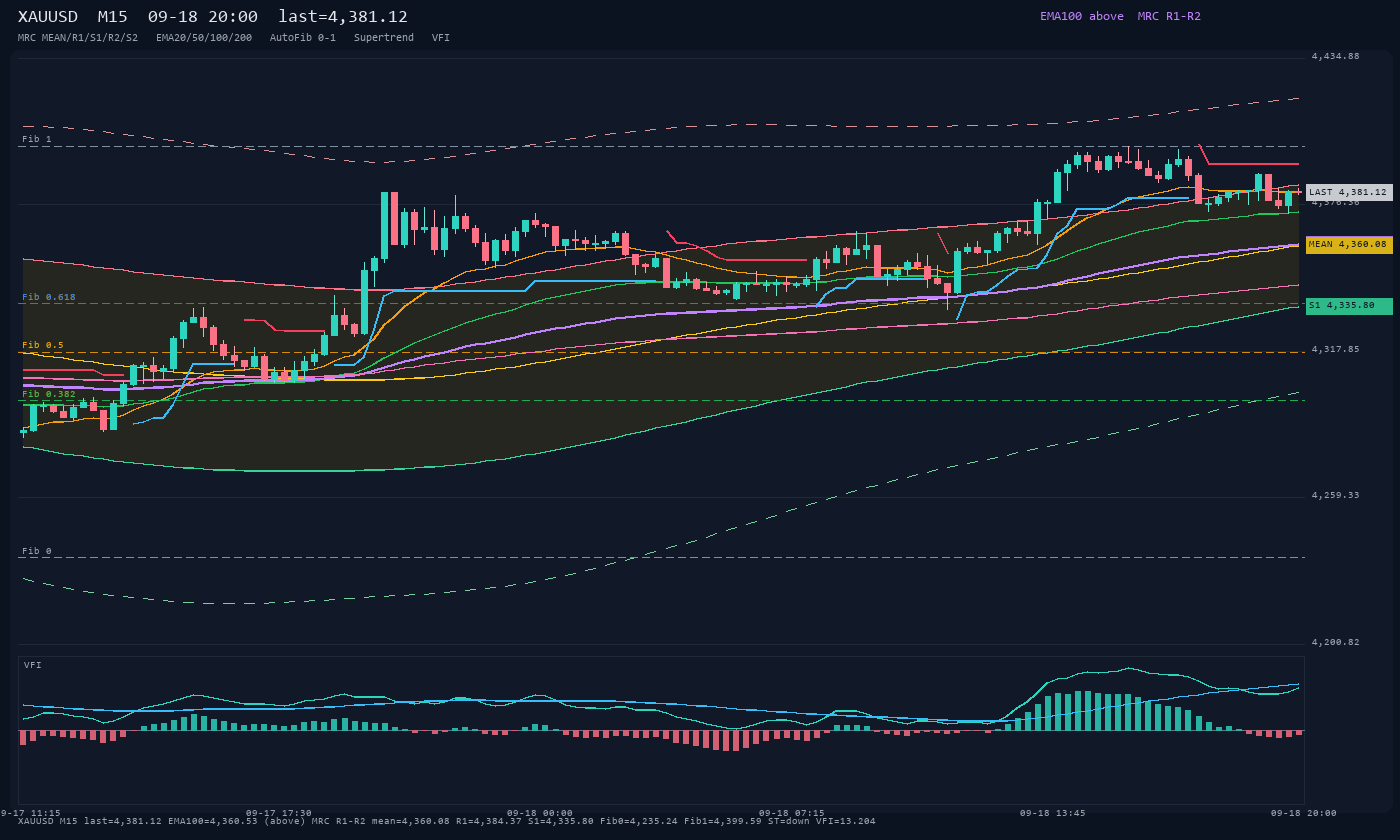Image resolution: width=1400 pixels, height=840 pixels.
Task: Click the 09-18 20:00 timestamp in the title
Action: click(202, 16)
